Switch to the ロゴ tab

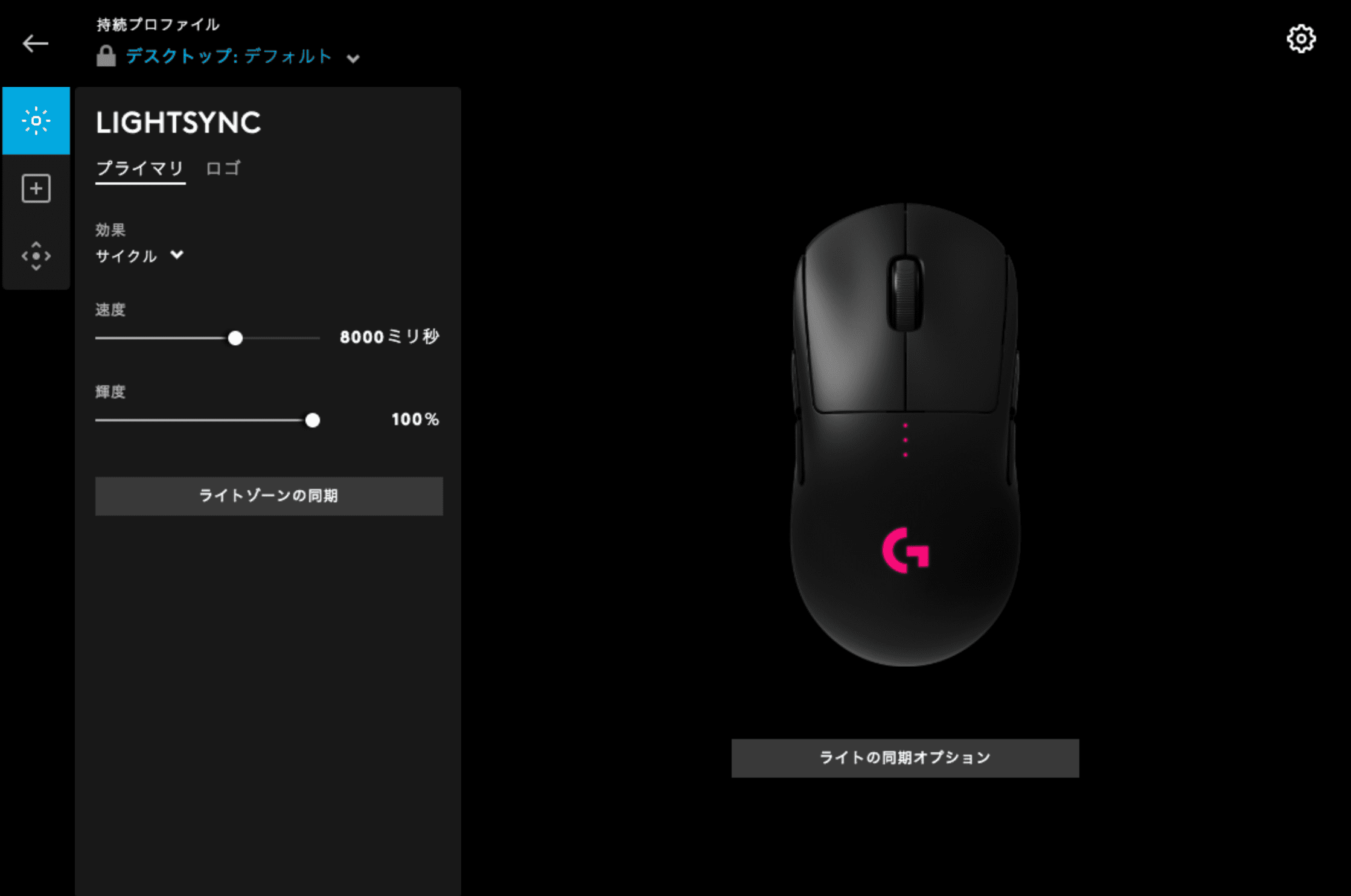(x=223, y=168)
